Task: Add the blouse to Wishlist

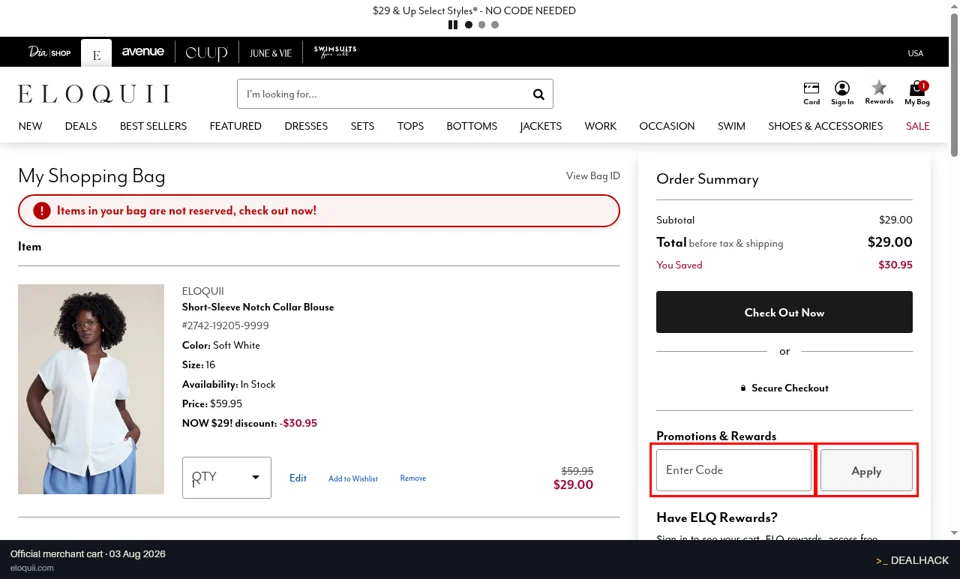Action: click(x=353, y=479)
